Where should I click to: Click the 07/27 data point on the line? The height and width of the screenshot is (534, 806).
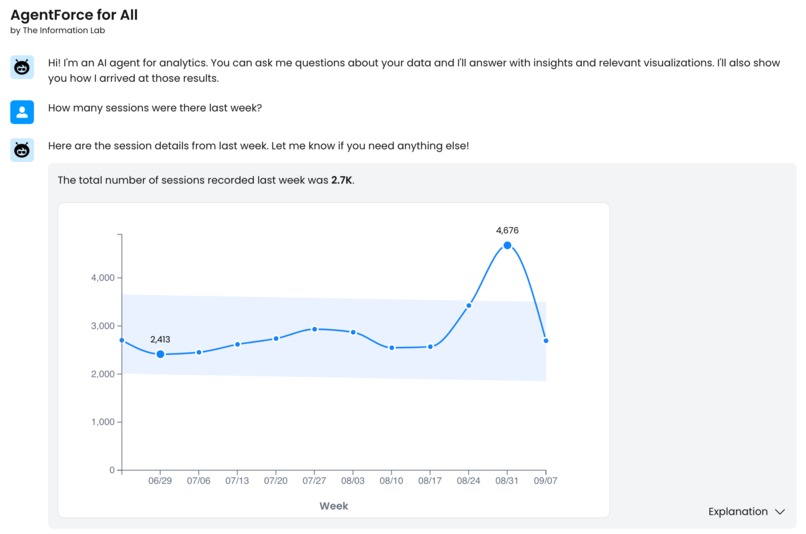click(314, 329)
